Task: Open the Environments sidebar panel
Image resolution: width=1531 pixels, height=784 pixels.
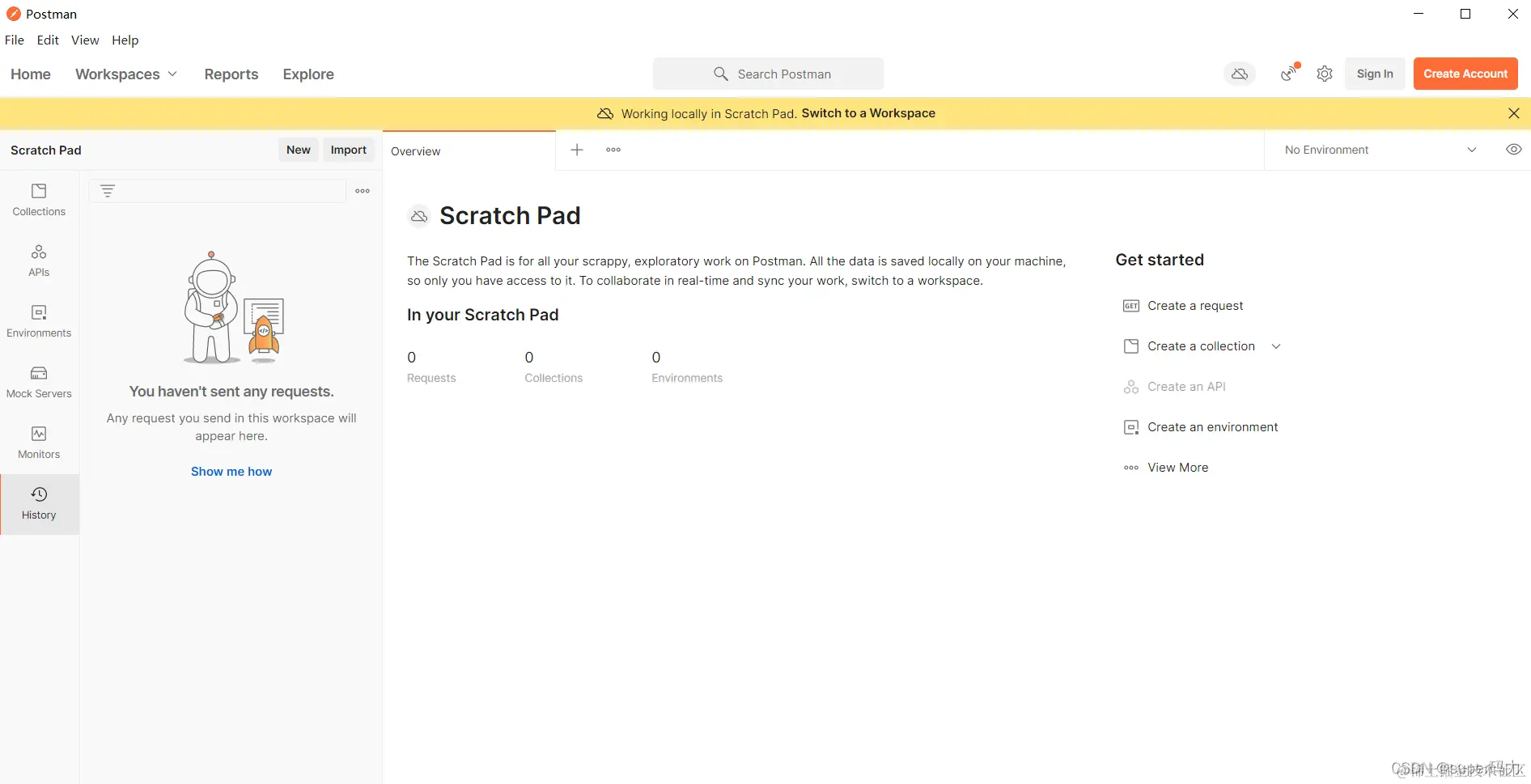Action: click(x=39, y=321)
